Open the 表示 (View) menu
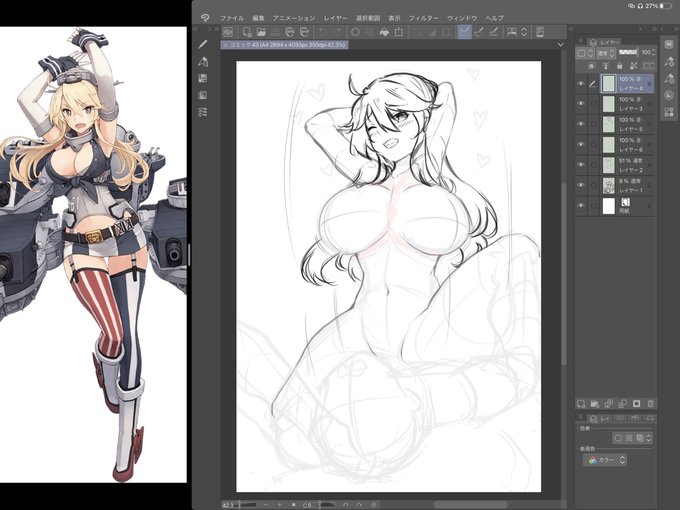The width and height of the screenshot is (680, 510). pyautogui.click(x=394, y=18)
